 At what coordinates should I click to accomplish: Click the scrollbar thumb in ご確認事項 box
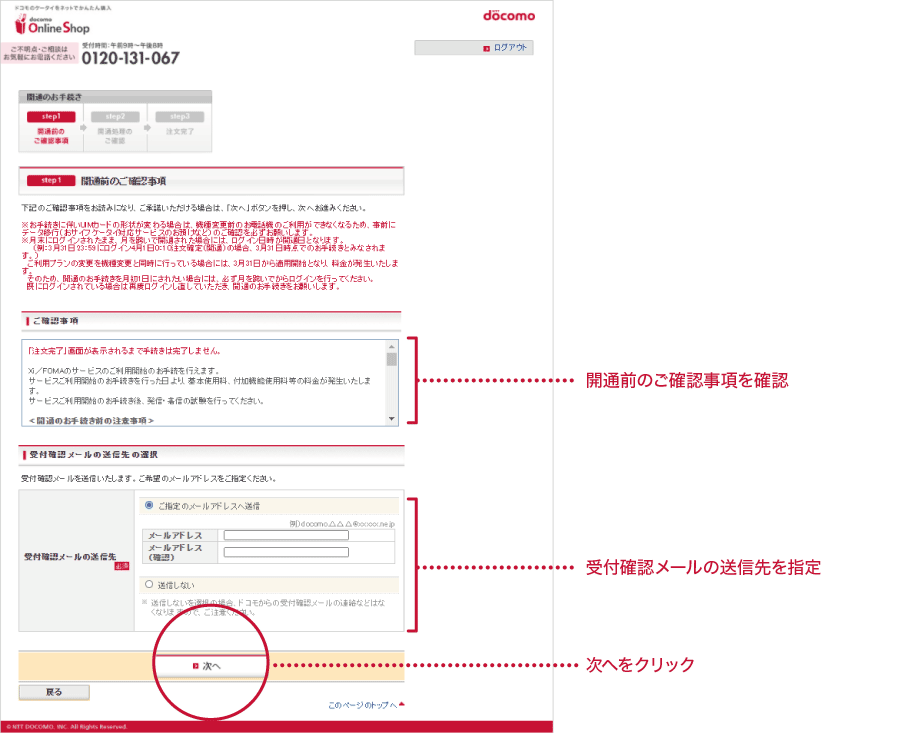pyautogui.click(x=392, y=359)
